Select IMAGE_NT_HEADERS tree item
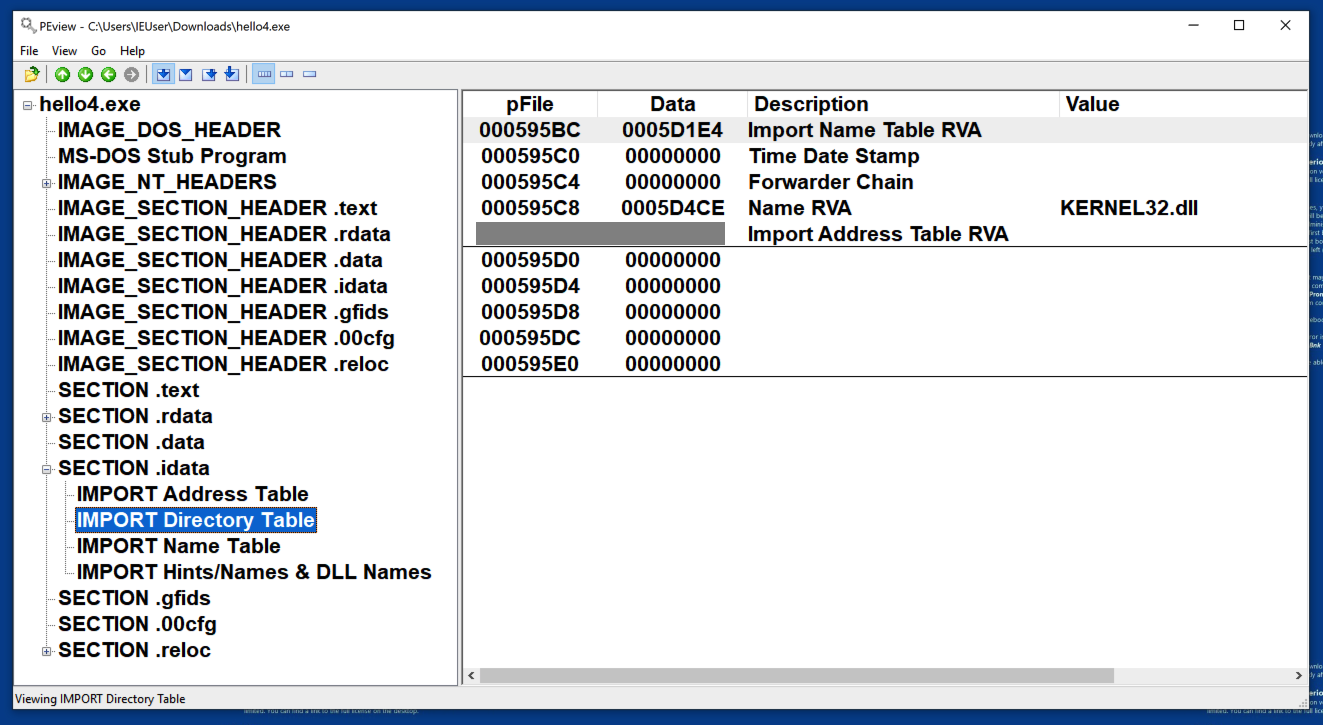 [x=167, y=182]
